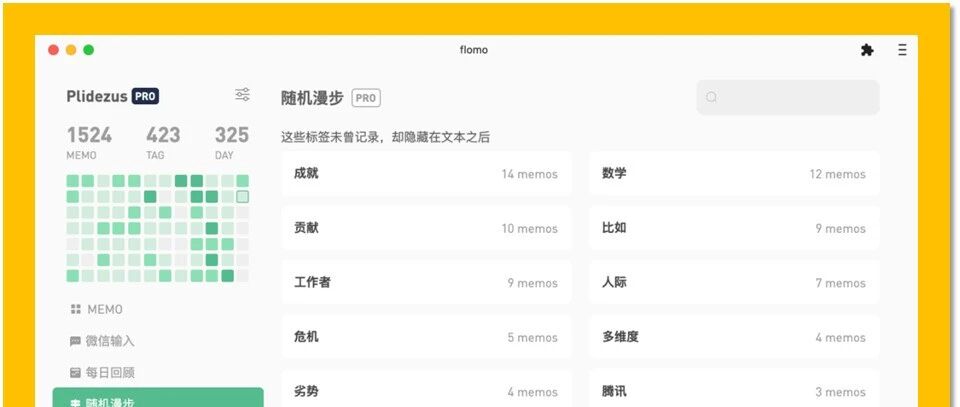Screen dimensions: 960x407
Task: Click the 随机漫步 page heading
Action: tap(312, 98)
